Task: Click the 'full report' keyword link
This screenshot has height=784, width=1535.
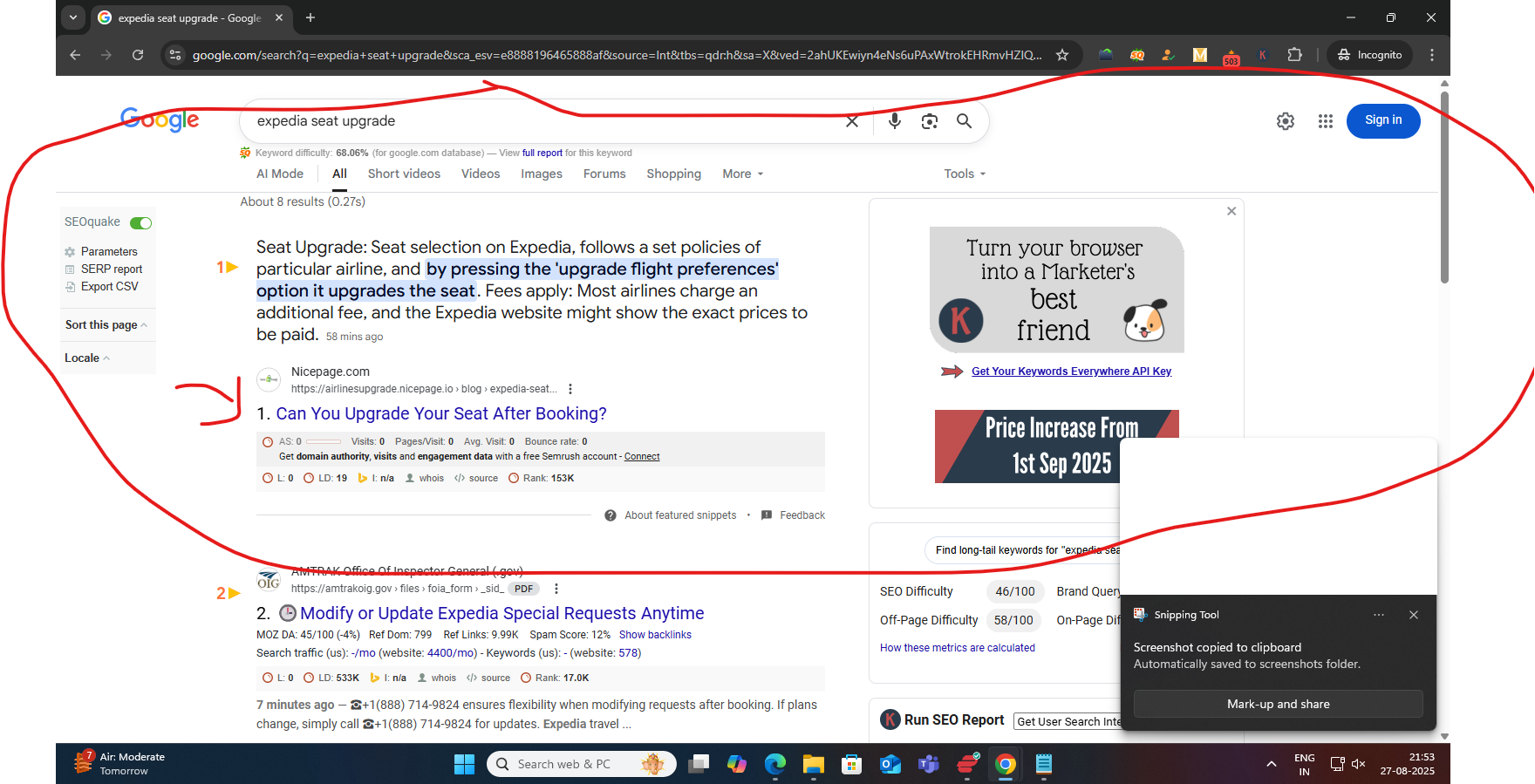Action: (x=542, y=153)
